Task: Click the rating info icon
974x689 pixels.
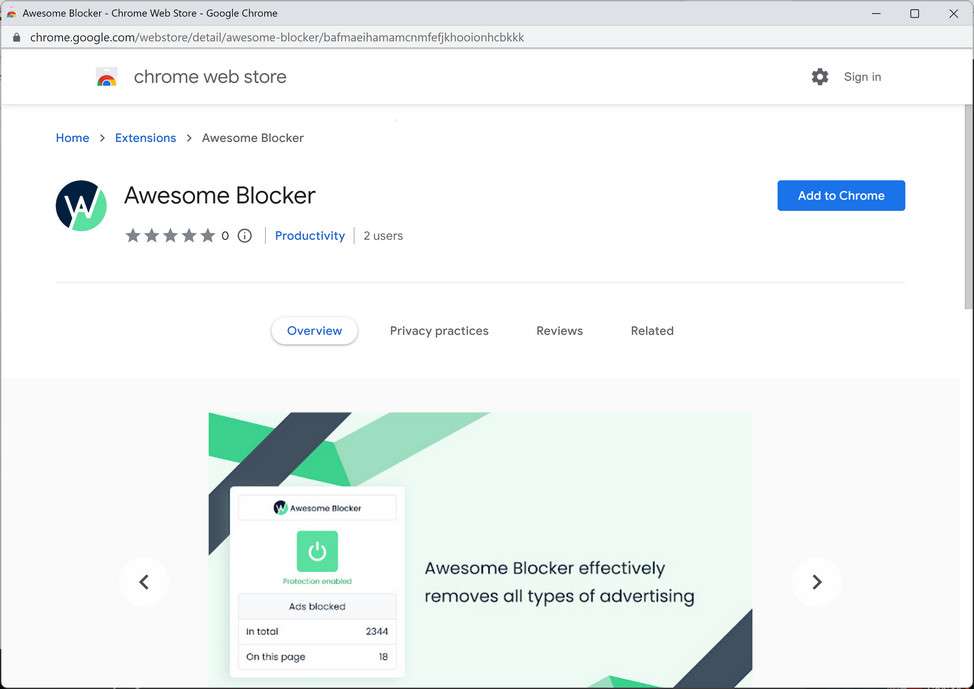Action: point(245,236)
